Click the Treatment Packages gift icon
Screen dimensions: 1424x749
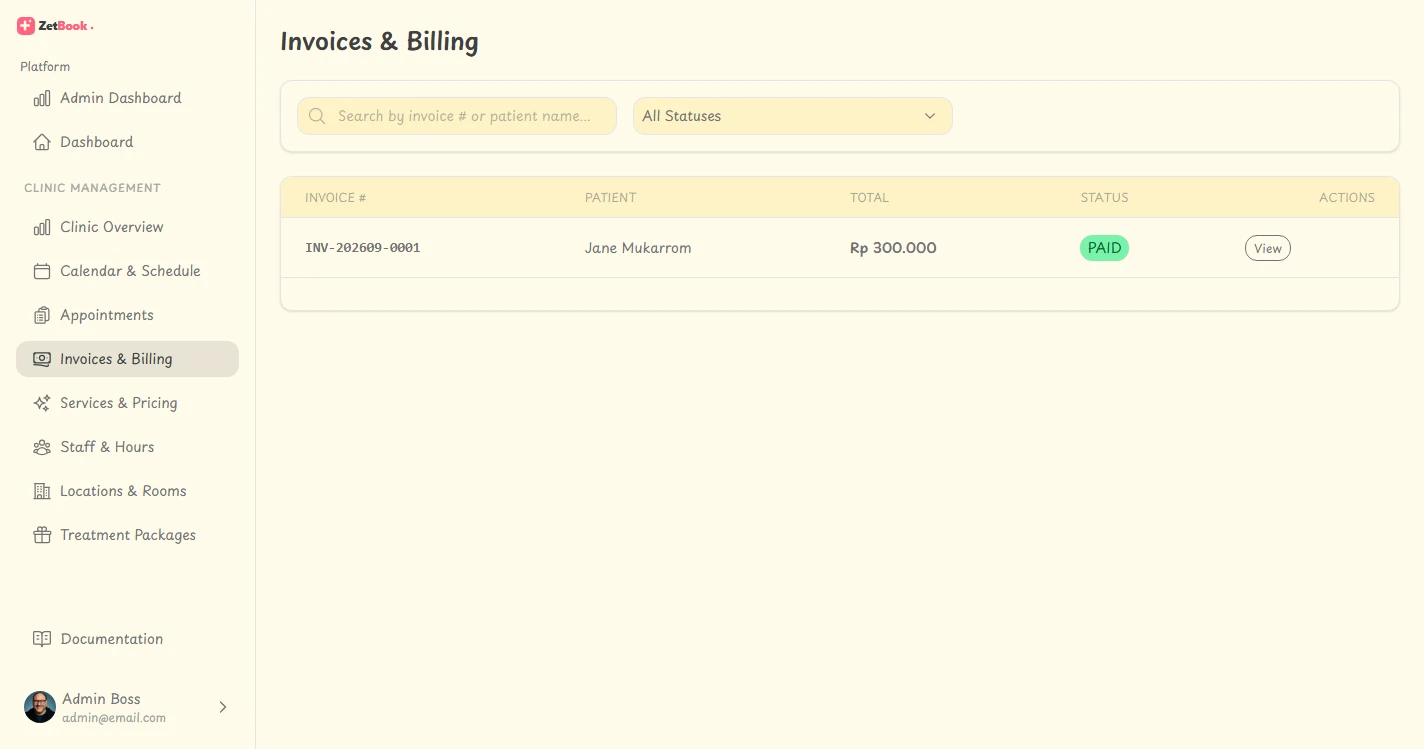pyautogui.click(x=42, y=535)
